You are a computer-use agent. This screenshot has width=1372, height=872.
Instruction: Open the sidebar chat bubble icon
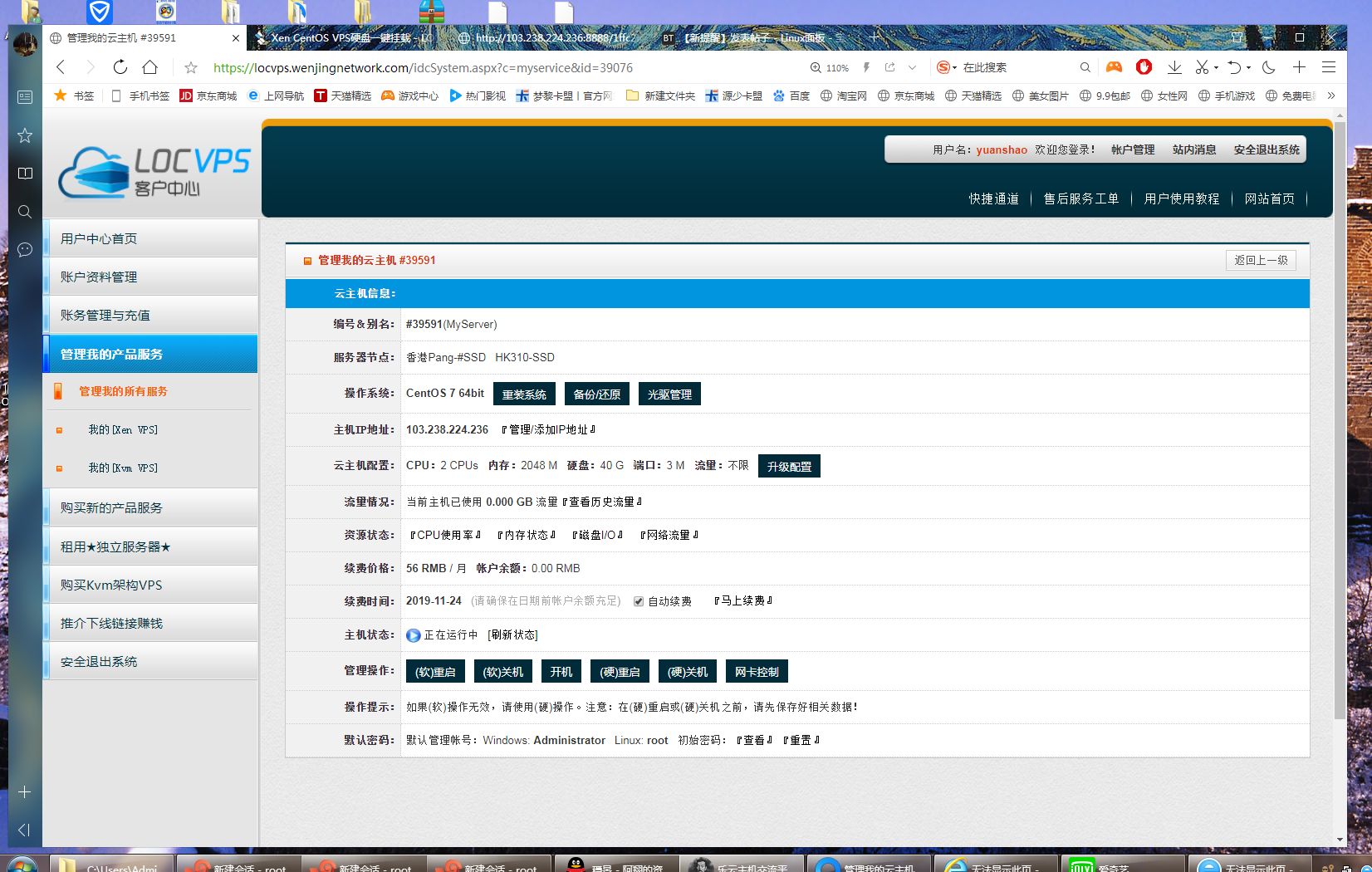(25, 250)
